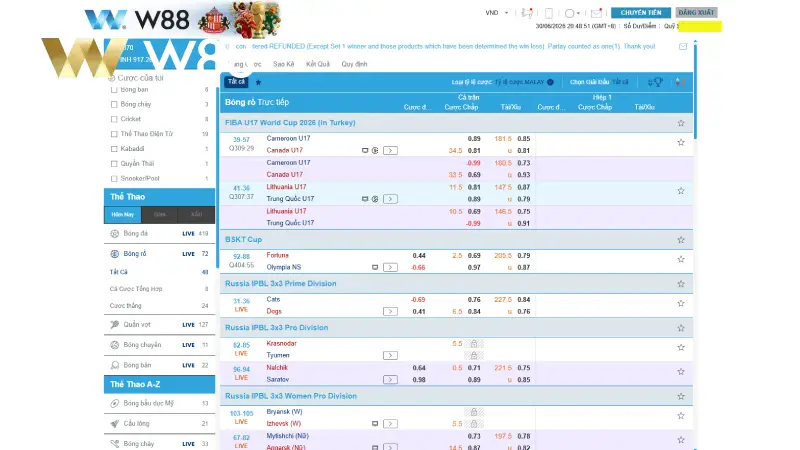Favorite Russia IPBL 3x3 Pro Division league
This screenshot has height=450, width=800.
[x=681, y=328]
